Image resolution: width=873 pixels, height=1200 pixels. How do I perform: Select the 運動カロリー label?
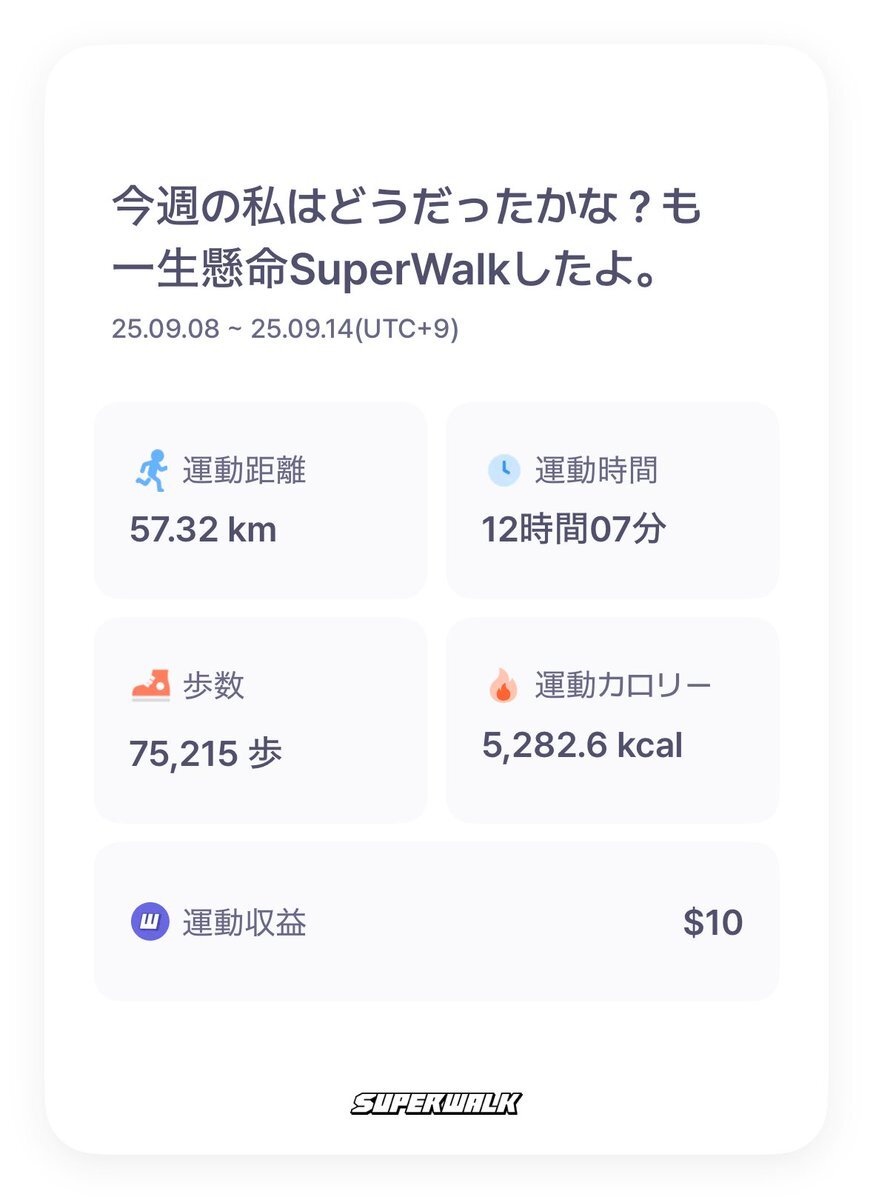[x=623, y=686]
